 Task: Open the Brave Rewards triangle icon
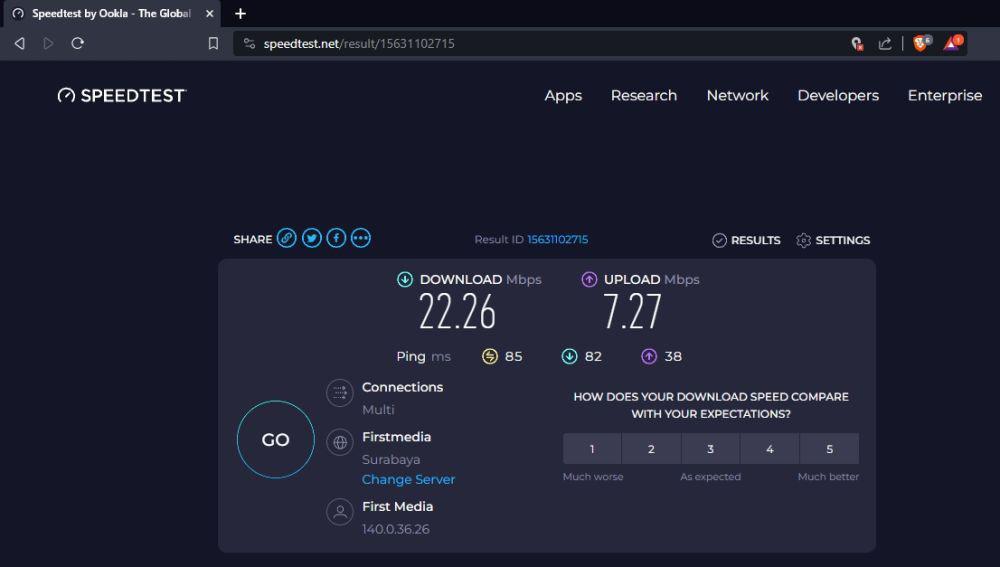coord(953,43)
